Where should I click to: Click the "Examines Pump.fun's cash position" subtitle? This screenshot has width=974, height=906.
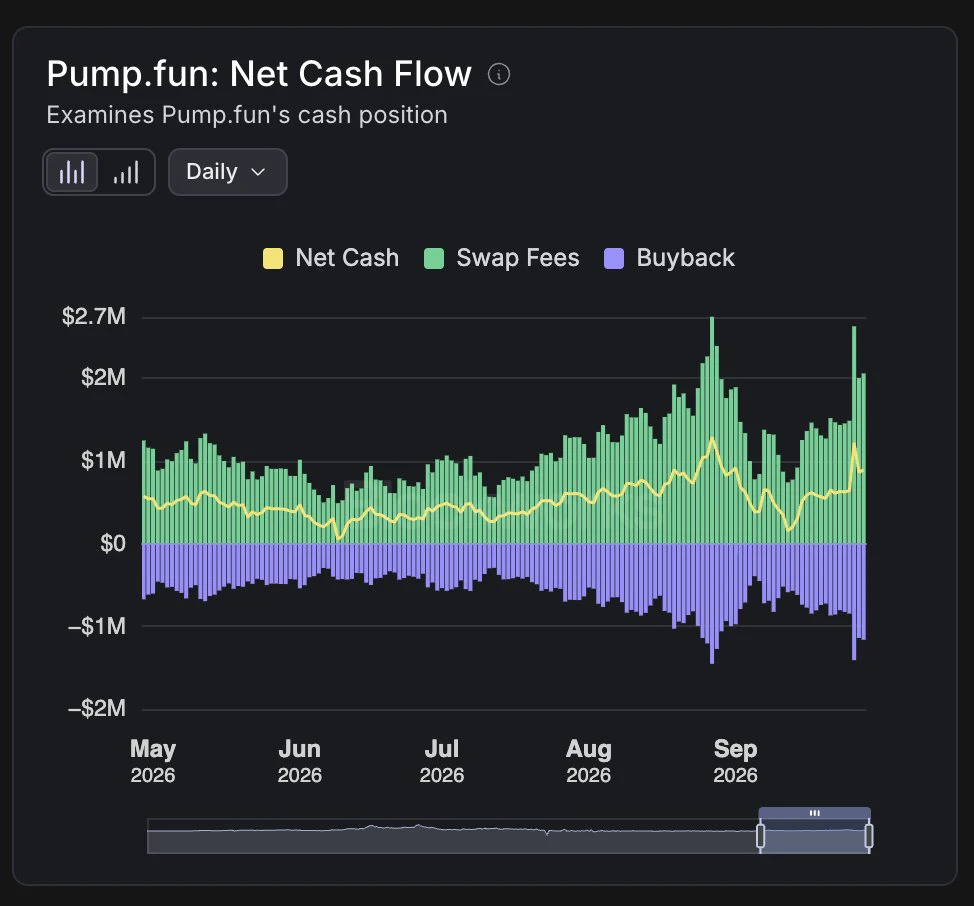[247, 116]
